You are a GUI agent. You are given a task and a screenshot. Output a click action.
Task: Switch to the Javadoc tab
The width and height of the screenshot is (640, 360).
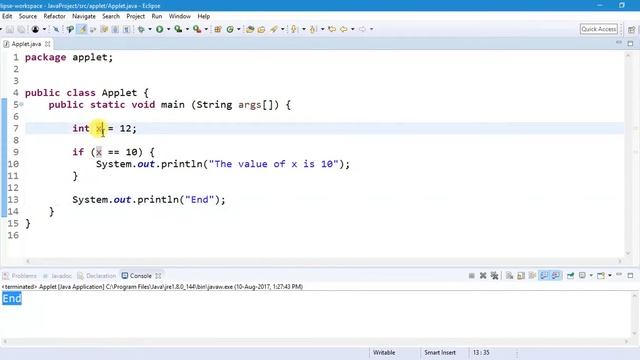58,276
